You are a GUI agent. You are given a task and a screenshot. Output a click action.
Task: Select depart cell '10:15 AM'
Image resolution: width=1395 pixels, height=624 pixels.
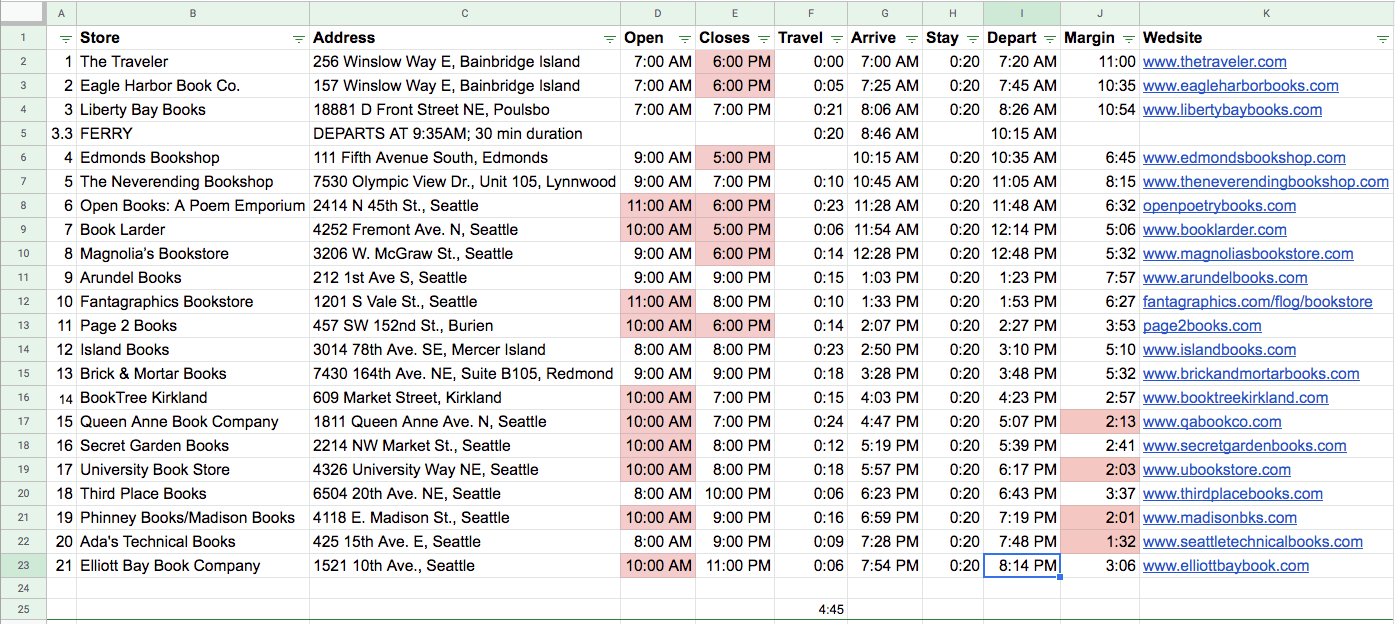1022,134
